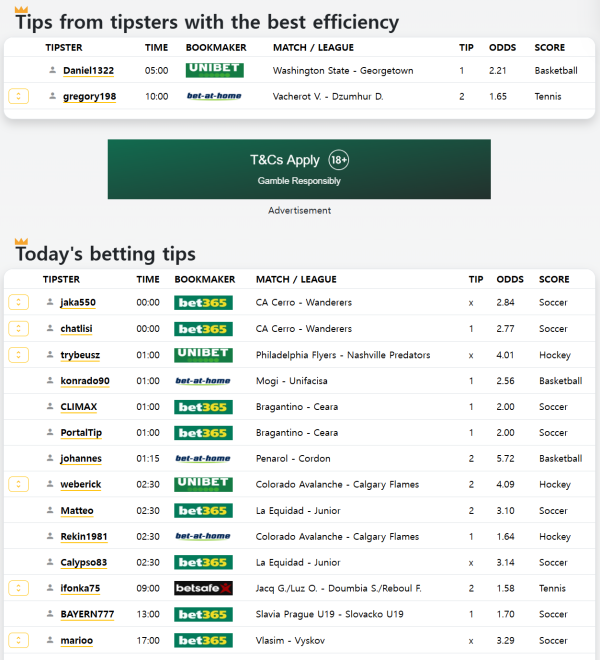Screen dimensions: 600x660
Task: Click the bet-at-home logo for johannes
Action: pyautogui.click(x=203, y=458)
